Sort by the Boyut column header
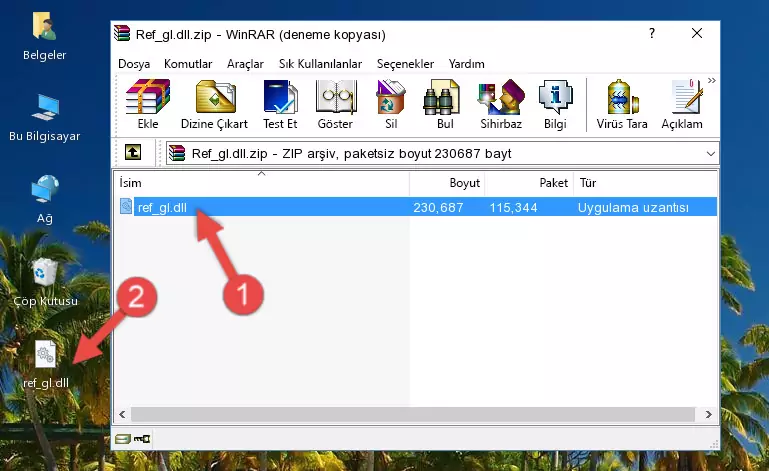This screenshot has height=471, width=769. 447,183
